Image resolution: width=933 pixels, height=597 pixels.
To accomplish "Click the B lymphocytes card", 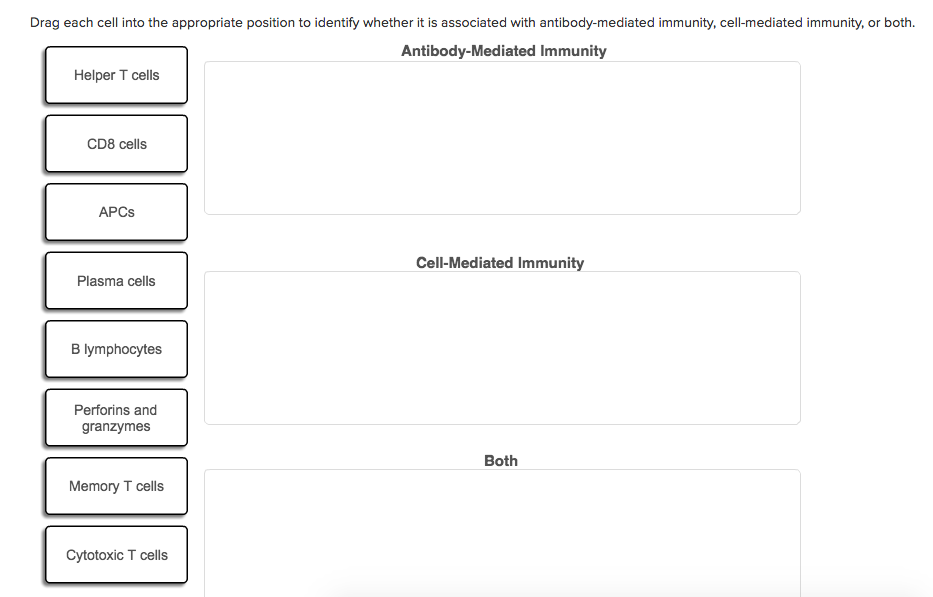I will (116, 349).
